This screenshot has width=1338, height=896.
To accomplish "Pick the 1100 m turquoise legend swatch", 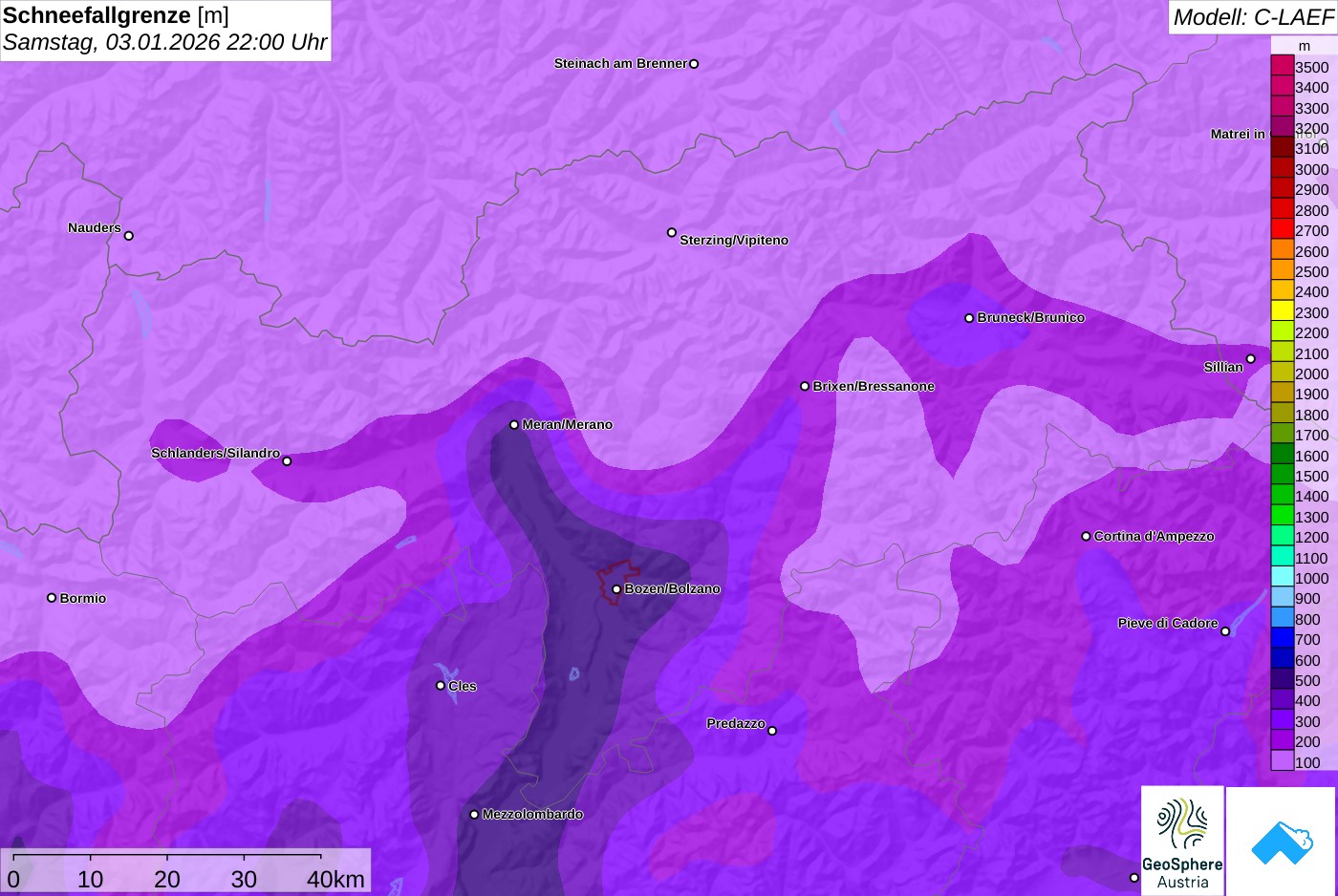I will [x=1282, y=557].
